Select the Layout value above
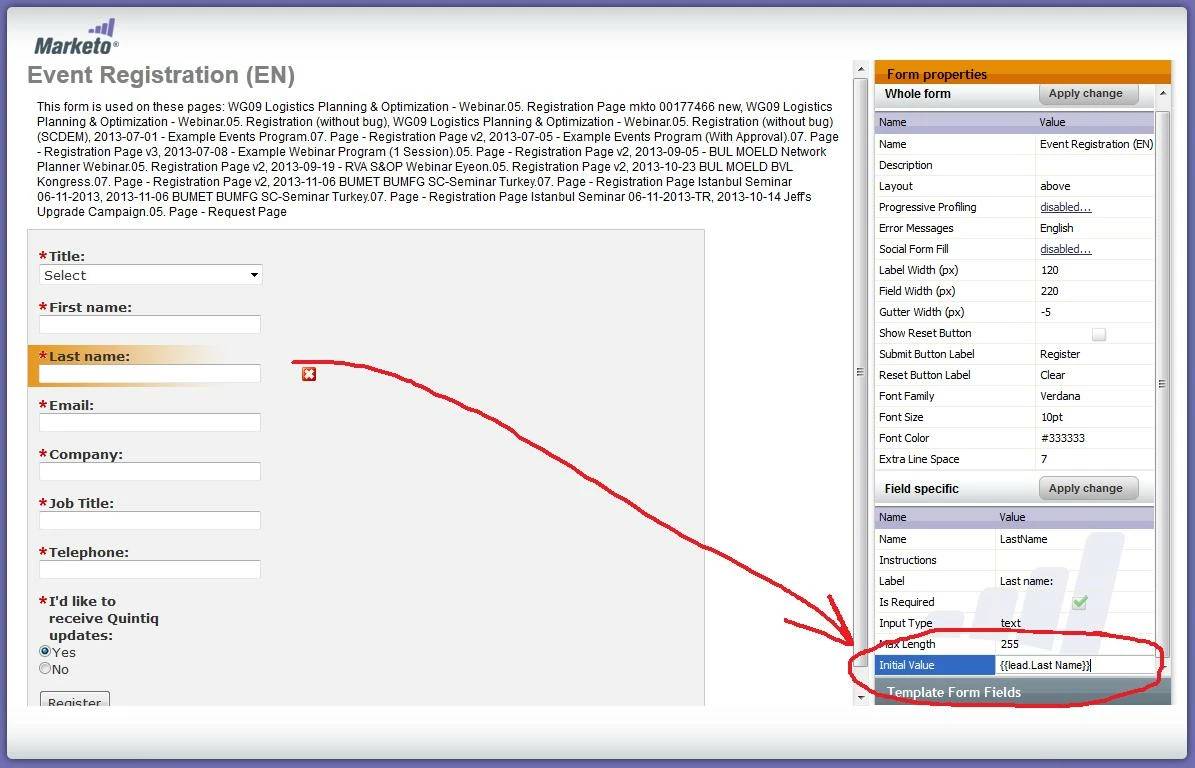Image resolution: width=1195 pixels, height=768 pixels. click(1056, 186)
